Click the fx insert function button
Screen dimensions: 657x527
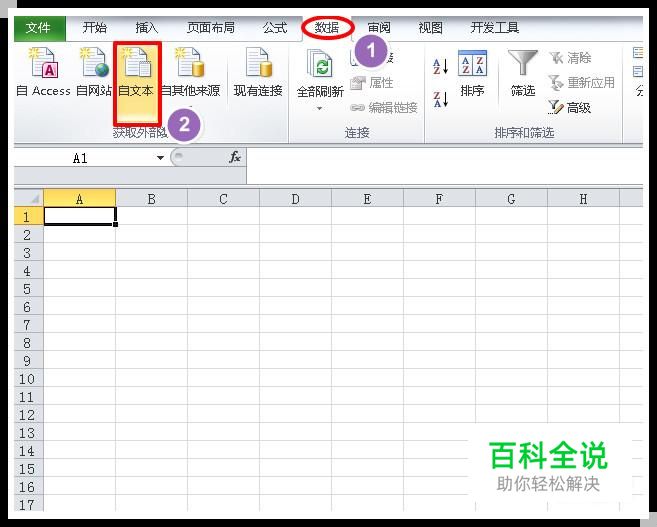235,158
